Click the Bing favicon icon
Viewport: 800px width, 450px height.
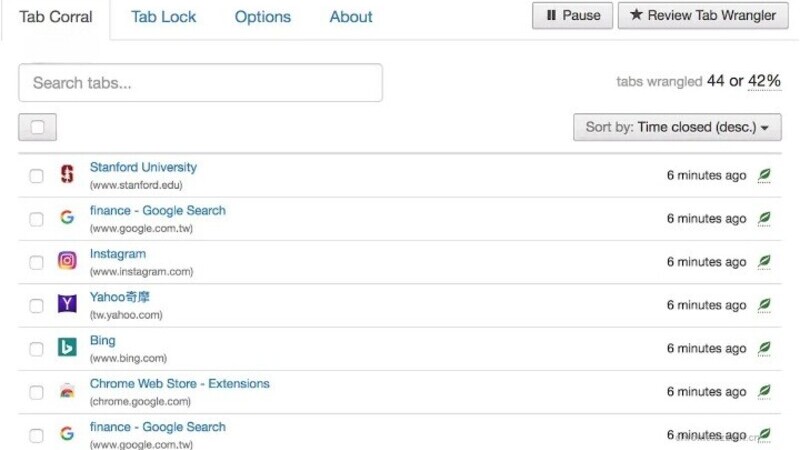(x=67, y=348)
